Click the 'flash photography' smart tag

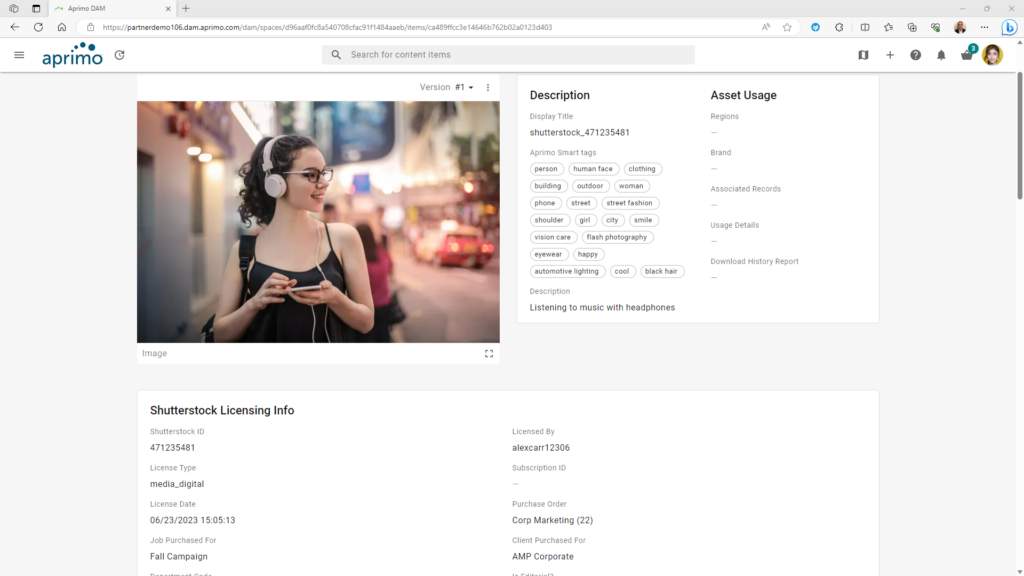point(616,237)
